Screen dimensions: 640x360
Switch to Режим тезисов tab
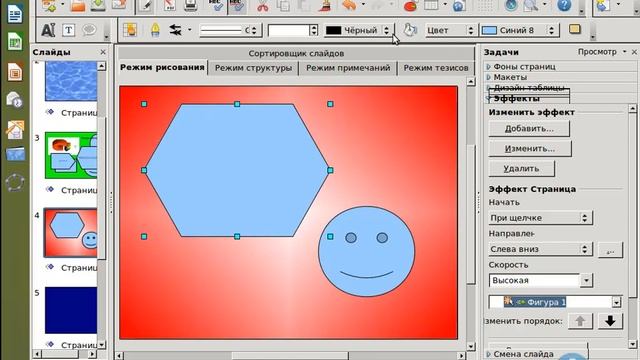tap(436, 68)
